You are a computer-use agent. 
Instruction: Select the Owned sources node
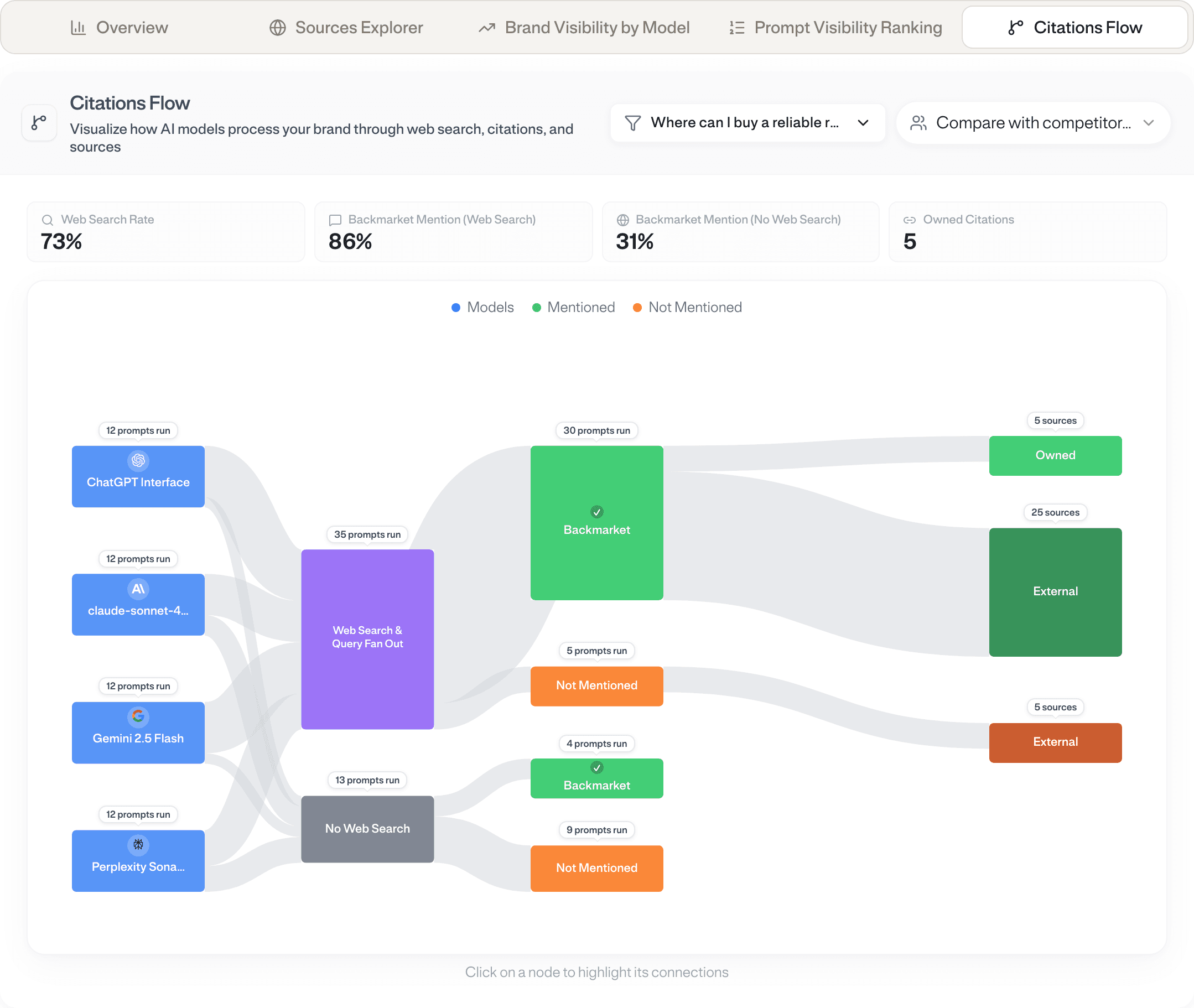point(1055,455)
